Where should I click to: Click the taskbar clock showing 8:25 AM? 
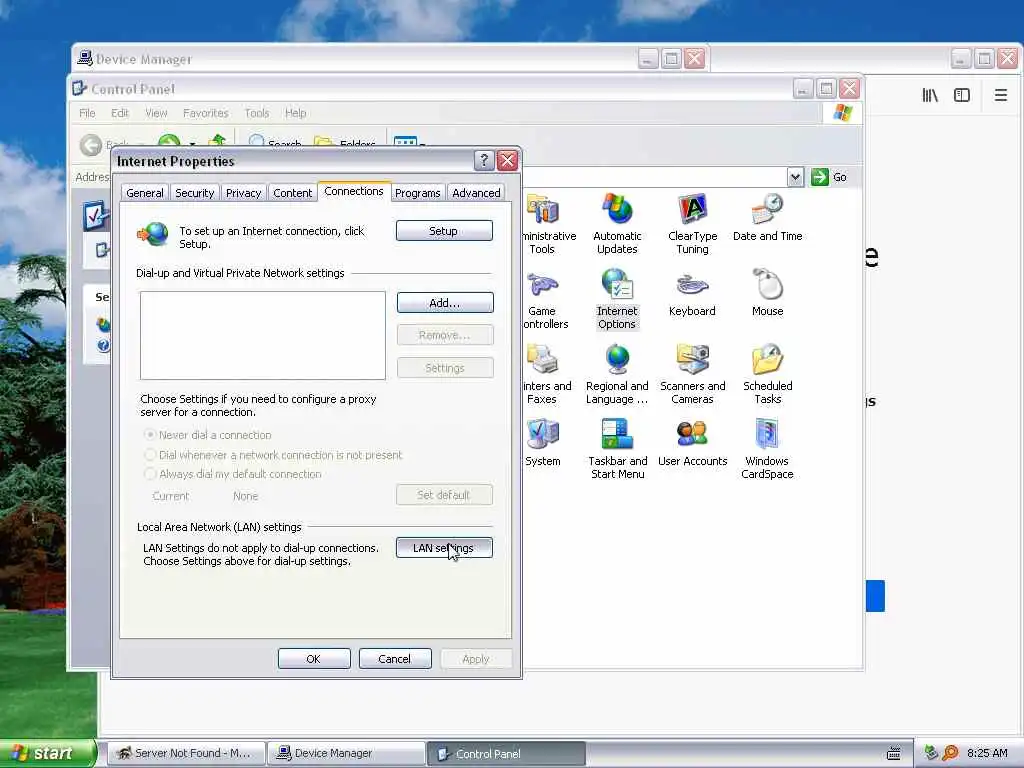987,753
